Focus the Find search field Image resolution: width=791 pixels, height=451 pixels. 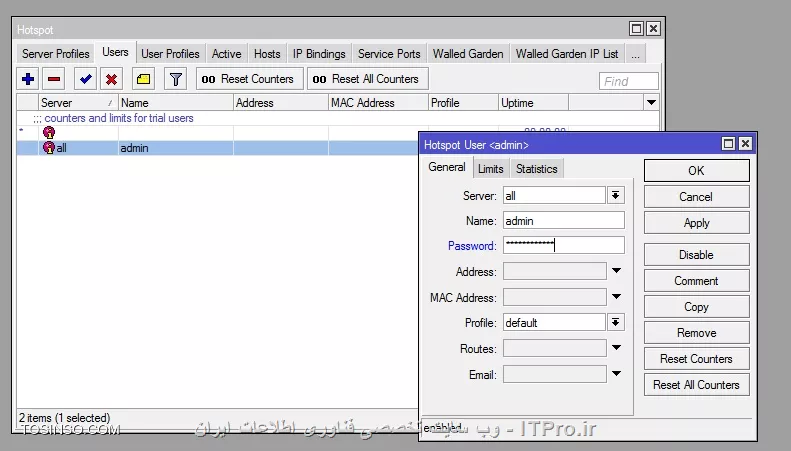pos(629,81)
